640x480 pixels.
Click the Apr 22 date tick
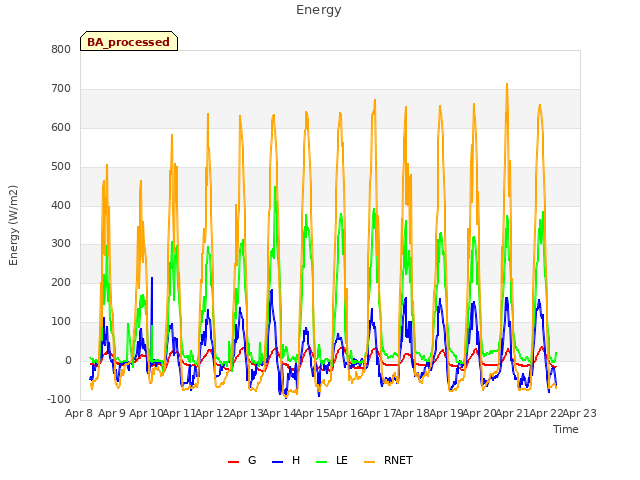[546, 413]
